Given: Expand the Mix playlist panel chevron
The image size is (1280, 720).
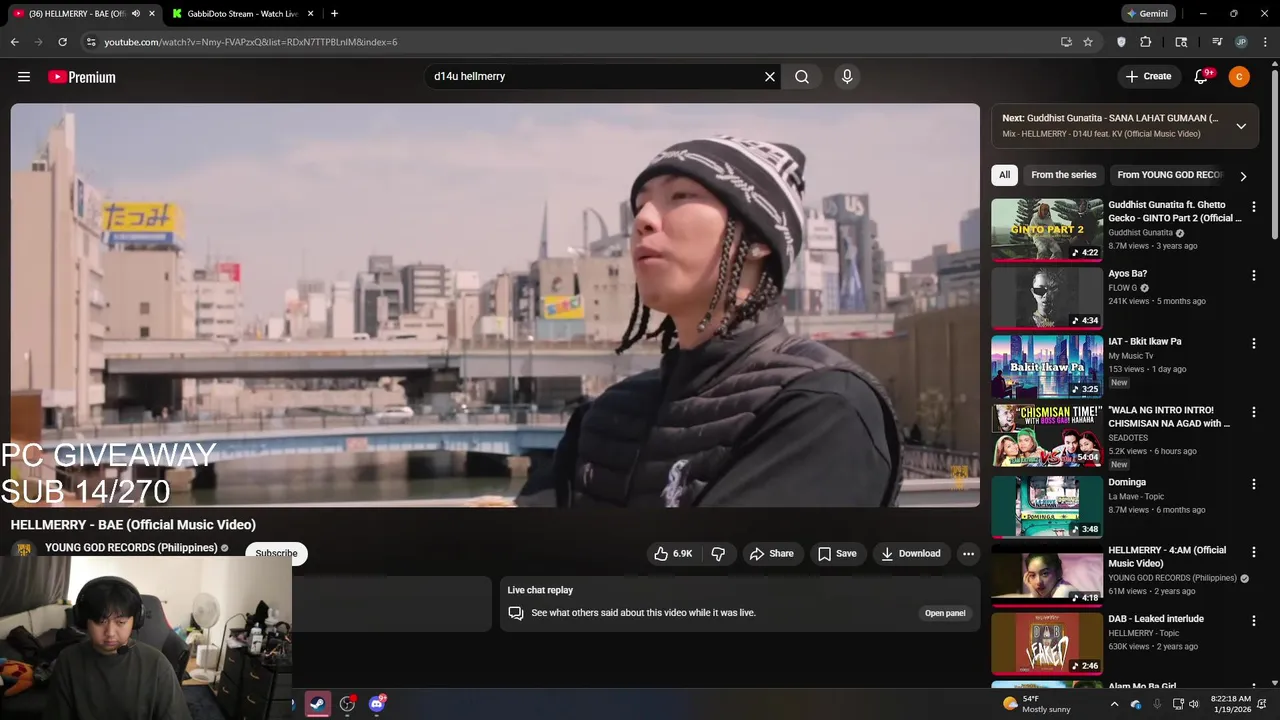Looking at the screenshot, I should (1241, 126).
